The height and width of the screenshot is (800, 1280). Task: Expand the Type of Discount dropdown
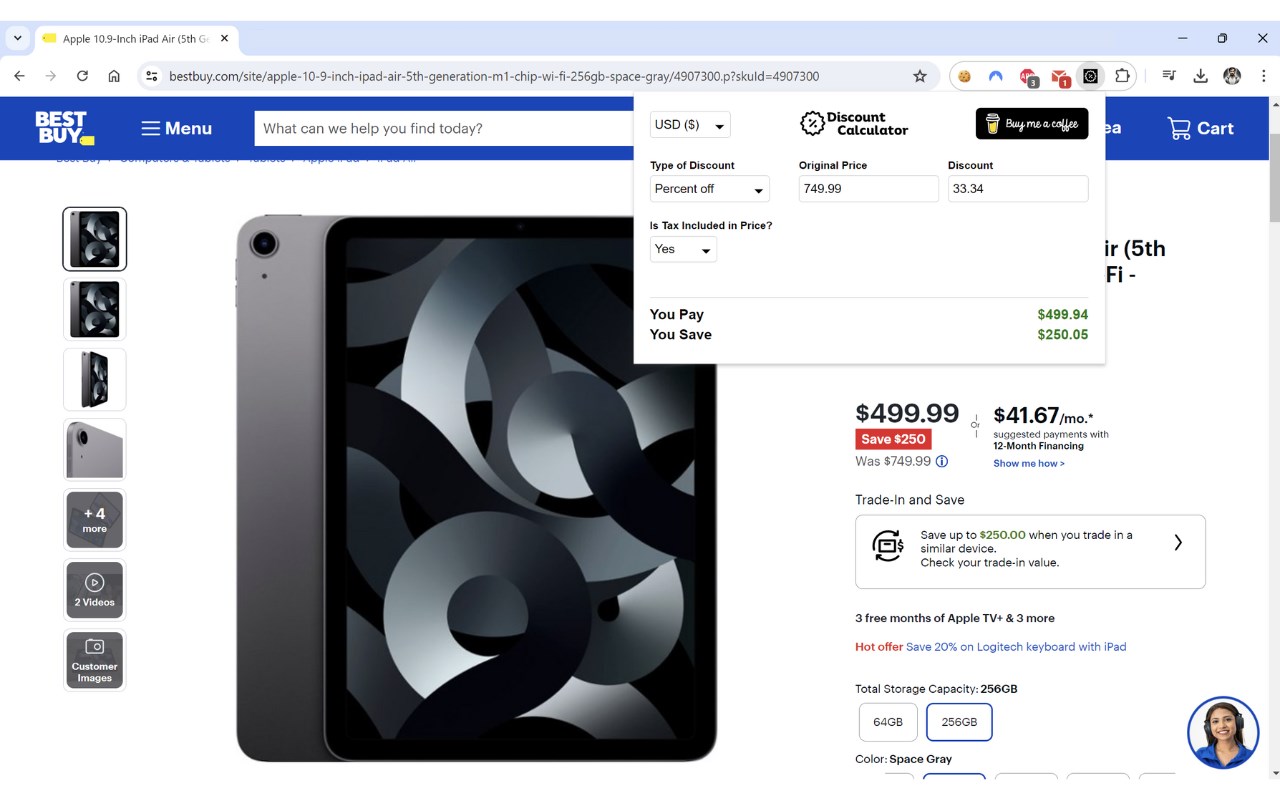coord(709,189)
